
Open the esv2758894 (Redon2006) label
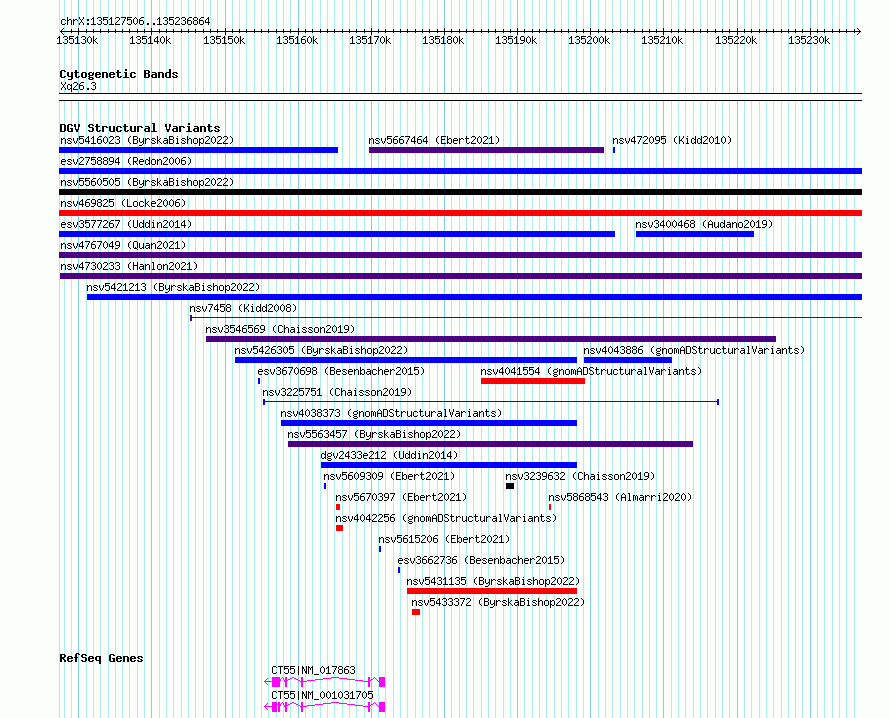pyautogui.click(x=126, y=161)
